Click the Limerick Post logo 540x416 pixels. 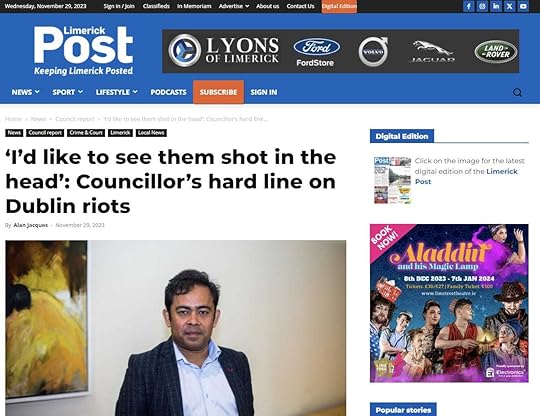[83, 51]
